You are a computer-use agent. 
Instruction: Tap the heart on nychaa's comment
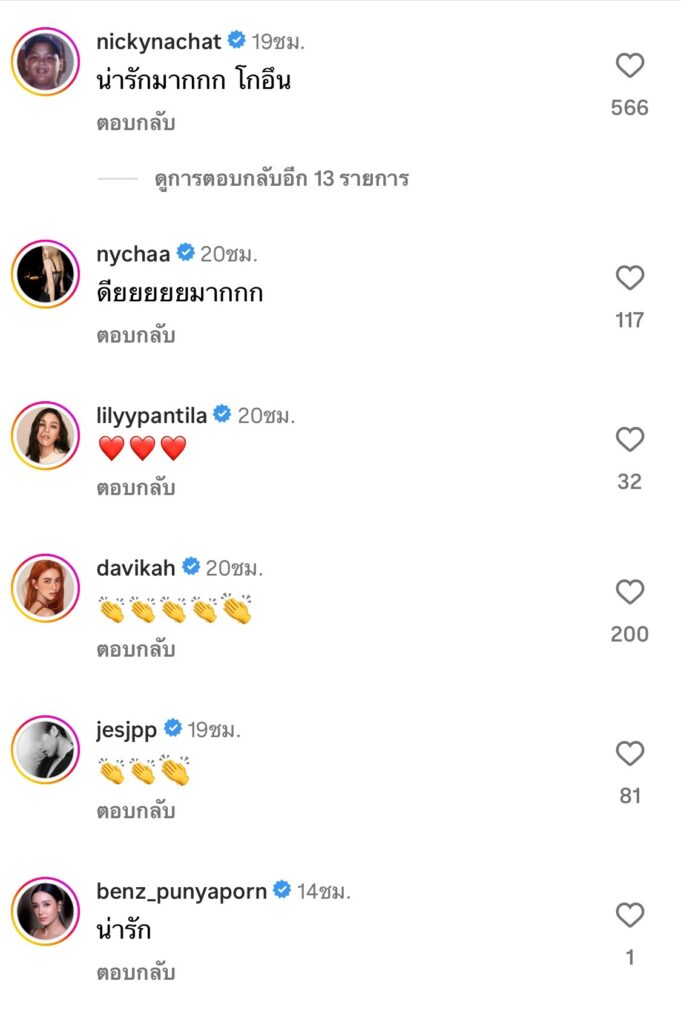click(x=629, y=278)
